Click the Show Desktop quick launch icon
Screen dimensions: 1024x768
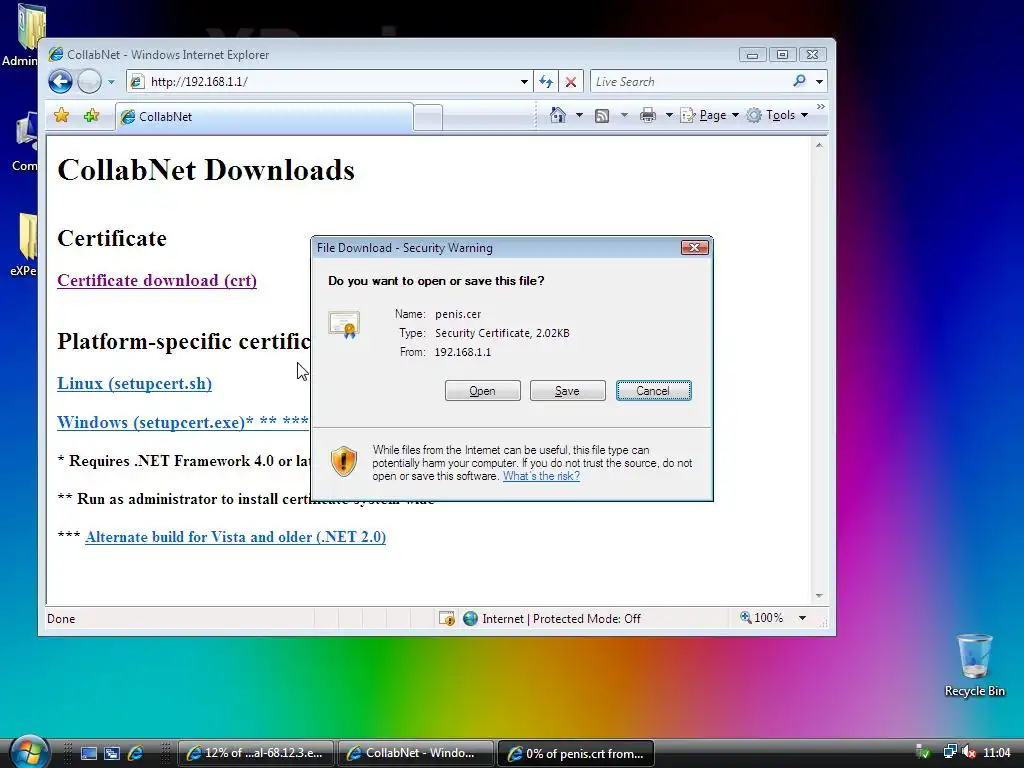(x=89, y=753)
